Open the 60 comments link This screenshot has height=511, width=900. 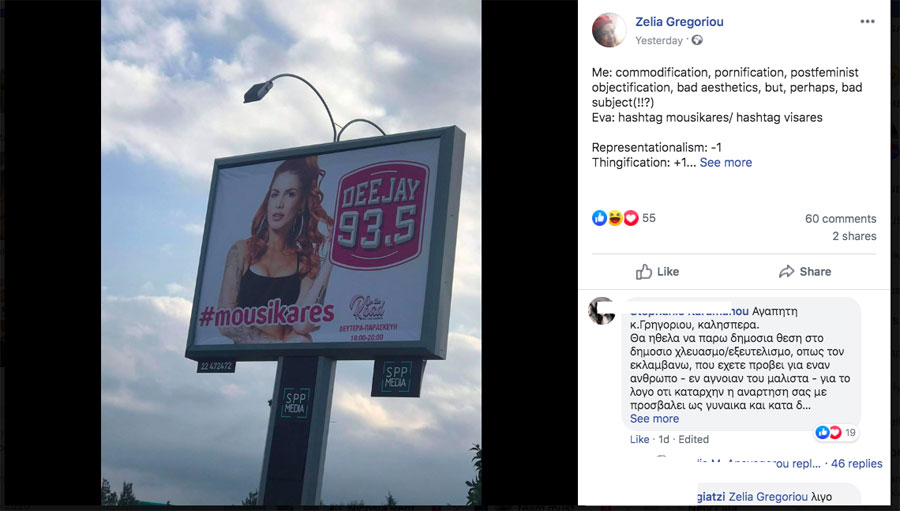point(840,219)
